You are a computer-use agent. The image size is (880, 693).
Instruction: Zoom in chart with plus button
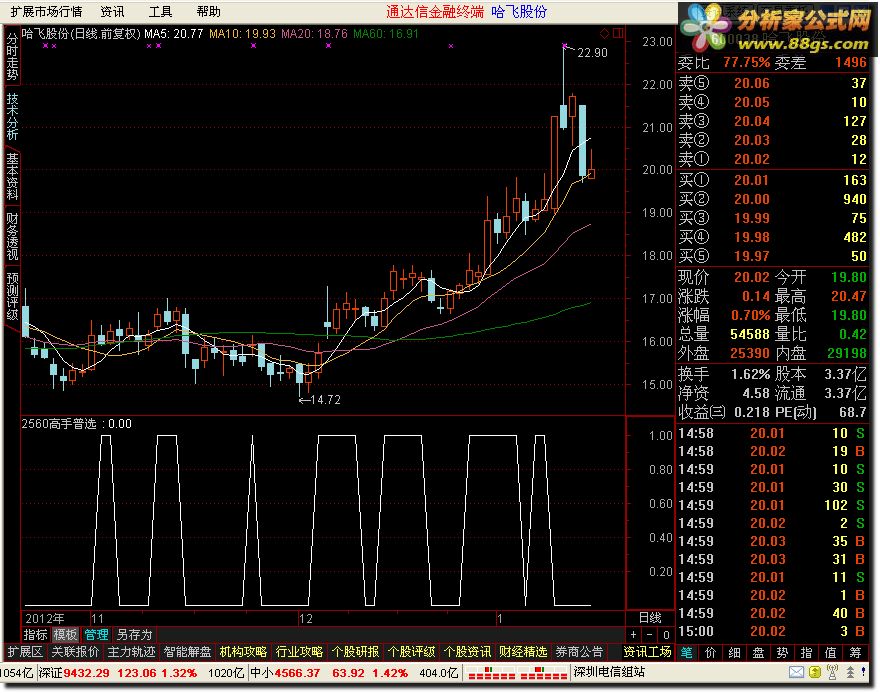634,634
